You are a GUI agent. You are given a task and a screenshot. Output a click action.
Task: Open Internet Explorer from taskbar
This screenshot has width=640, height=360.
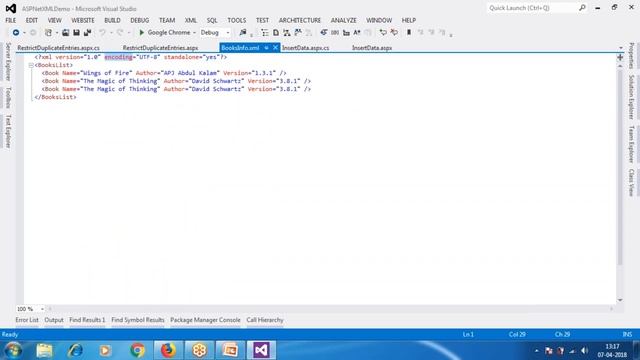tap(75, 350)
